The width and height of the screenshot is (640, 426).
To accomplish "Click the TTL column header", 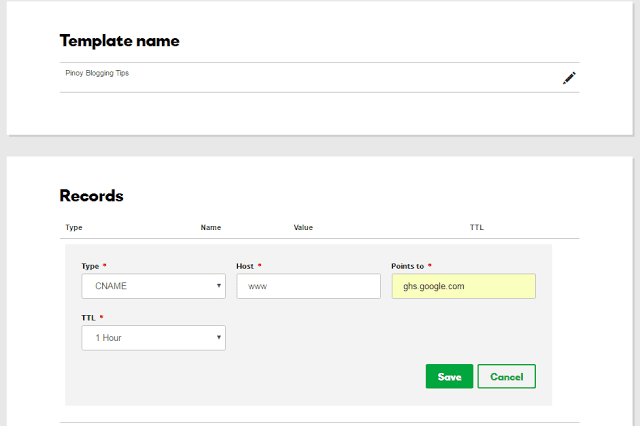I will [477, 227].
